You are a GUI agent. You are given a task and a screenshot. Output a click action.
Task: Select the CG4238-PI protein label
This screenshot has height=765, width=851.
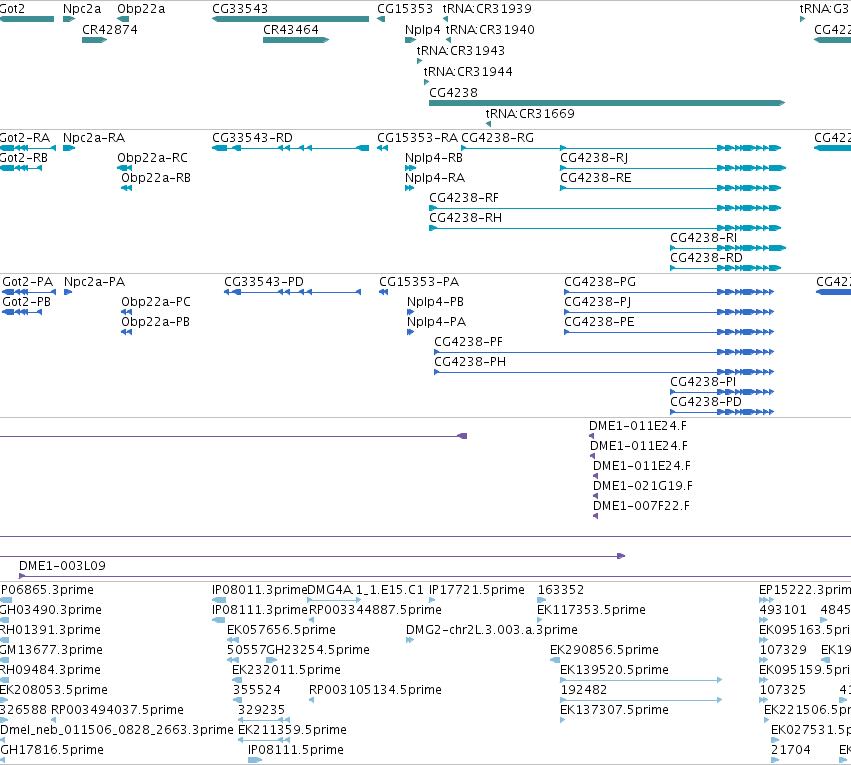(703, 382)
